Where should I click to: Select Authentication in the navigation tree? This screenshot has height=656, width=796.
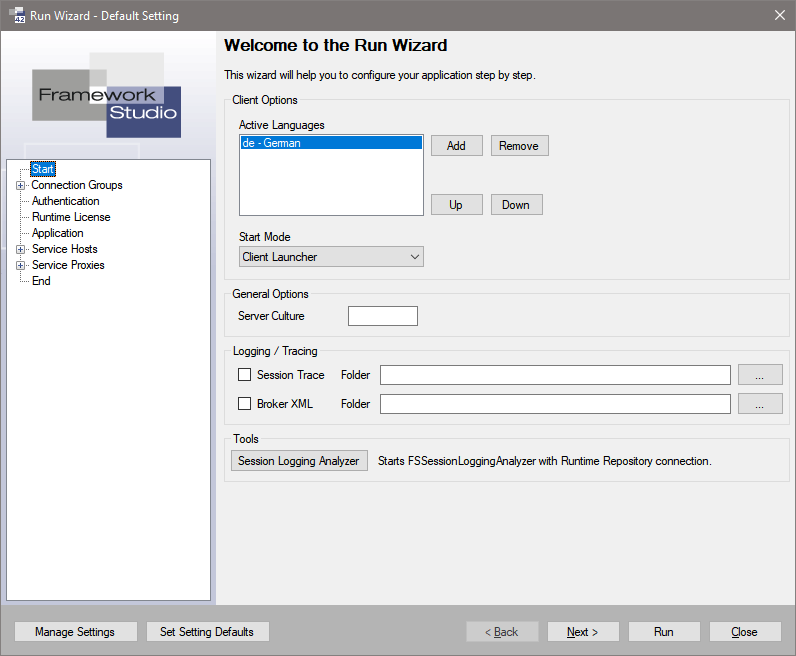click(65, 201)
